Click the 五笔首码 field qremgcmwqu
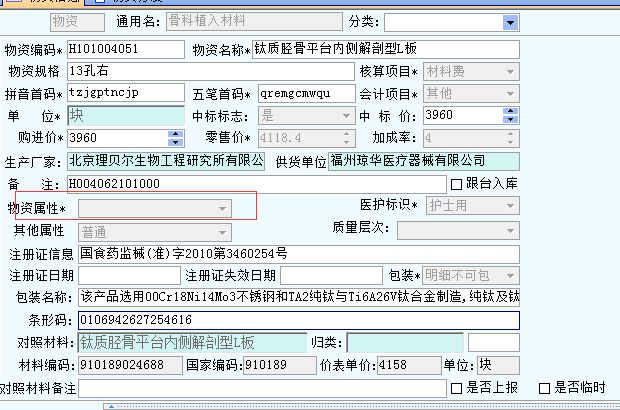 point(306,94)
